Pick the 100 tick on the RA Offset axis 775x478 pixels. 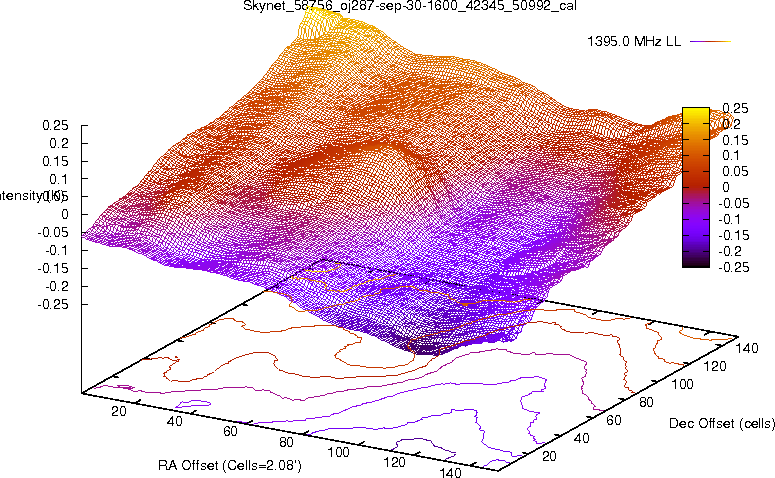click(339, 452)
